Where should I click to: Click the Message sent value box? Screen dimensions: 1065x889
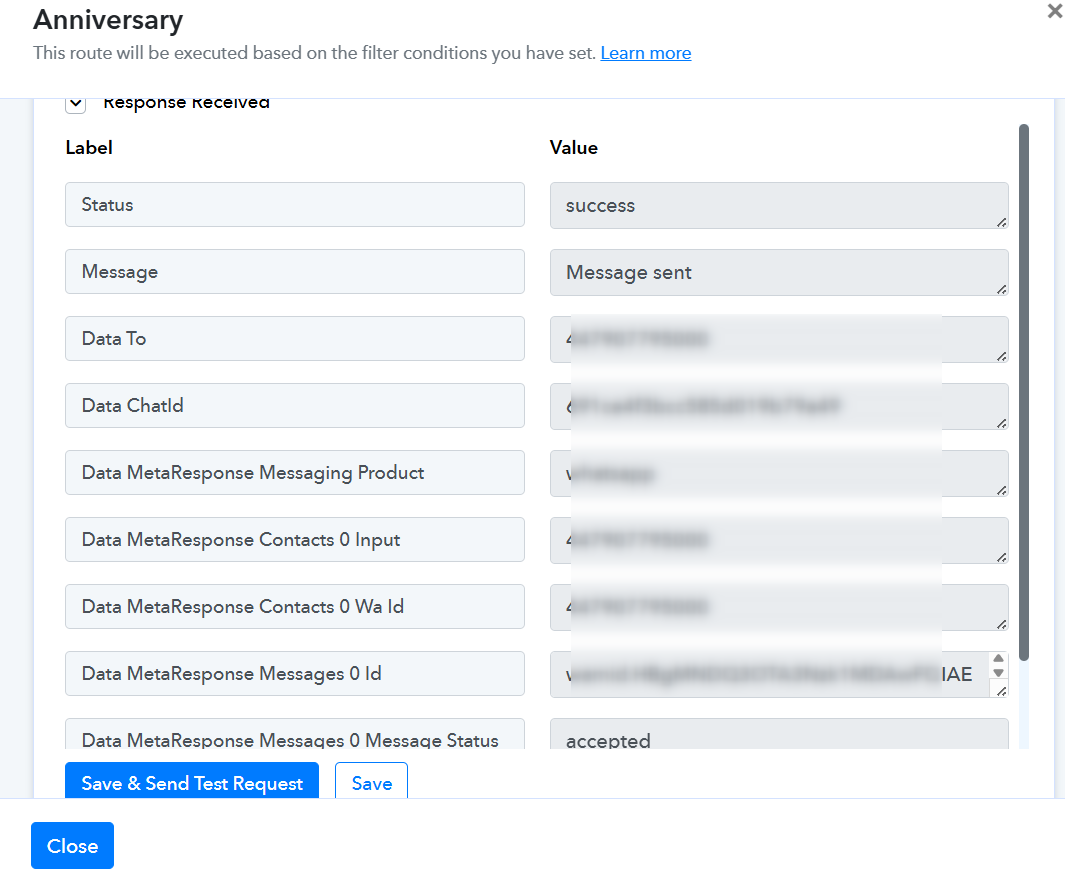[778, 273]
